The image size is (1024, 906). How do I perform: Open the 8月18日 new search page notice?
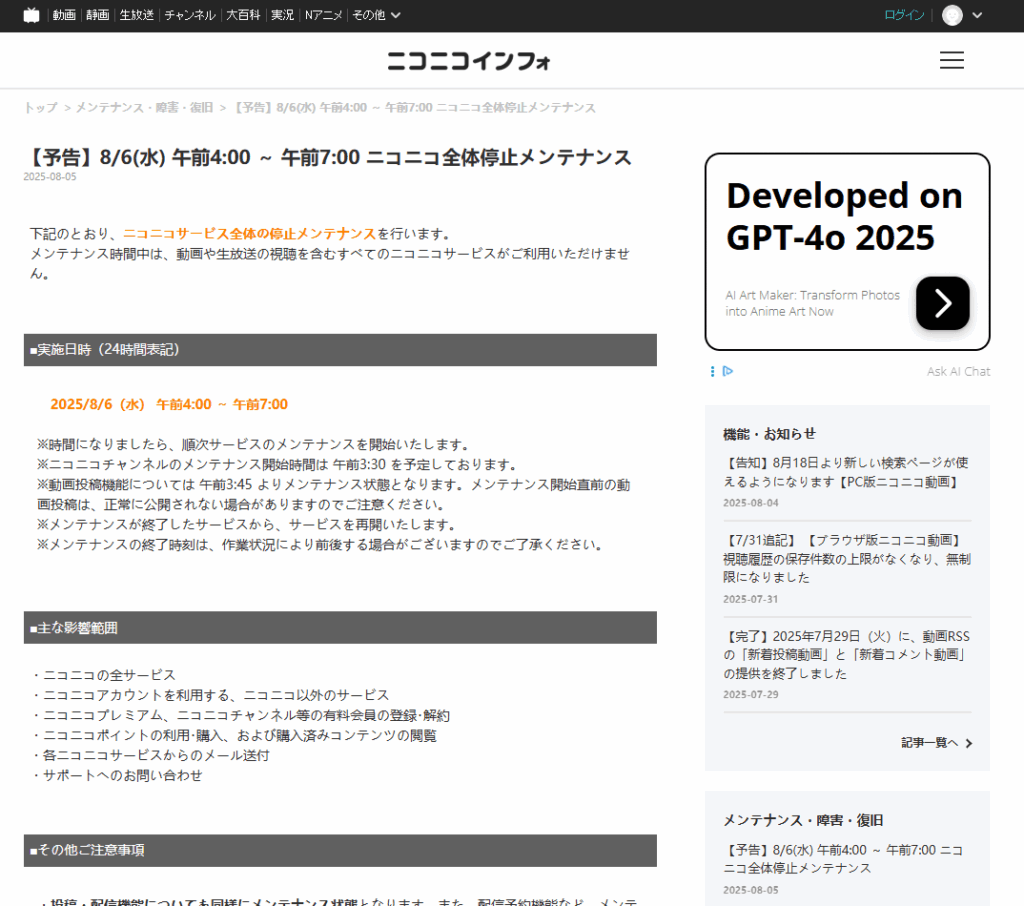pos(846,472)
